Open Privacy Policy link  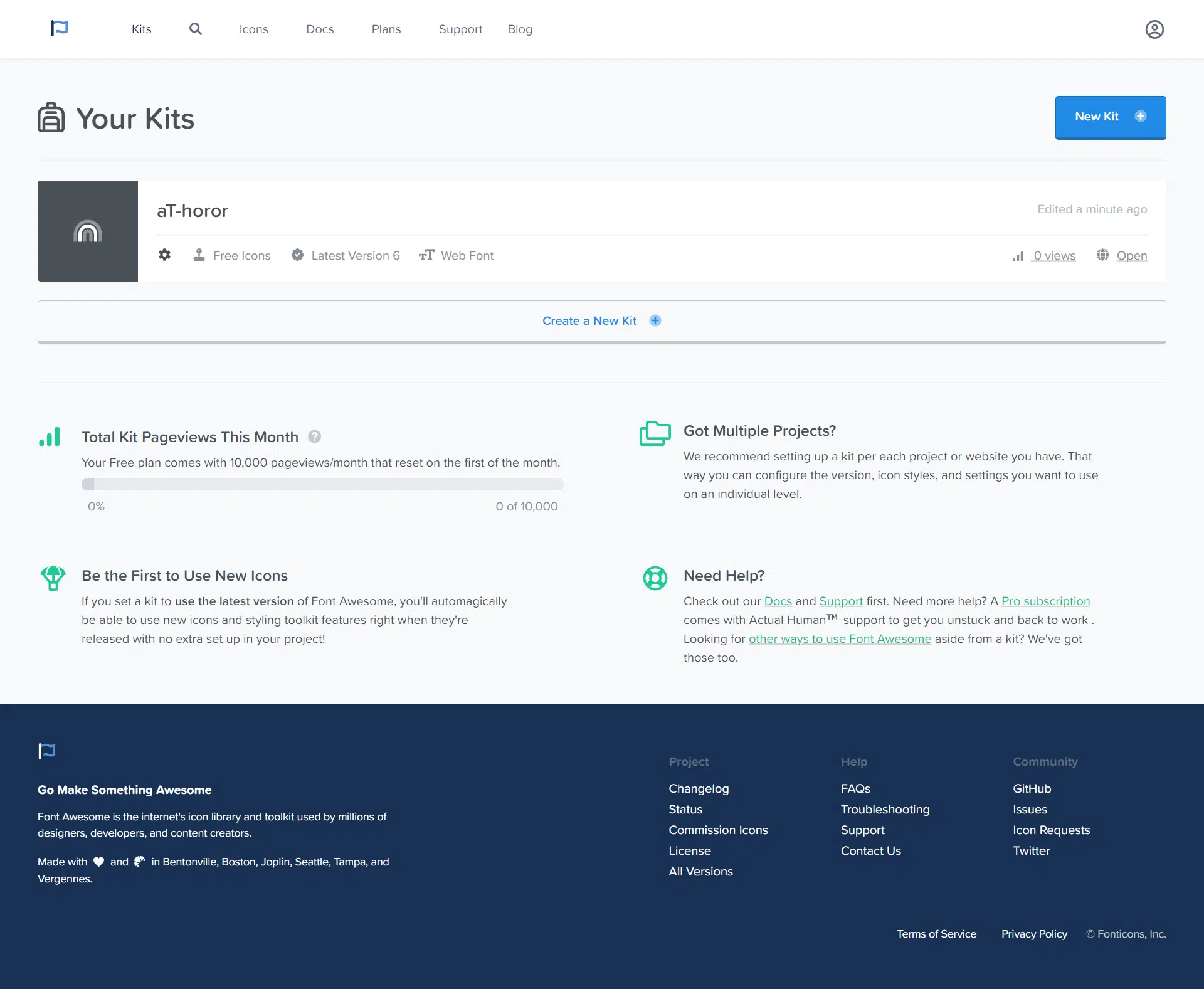(1034, 934)
